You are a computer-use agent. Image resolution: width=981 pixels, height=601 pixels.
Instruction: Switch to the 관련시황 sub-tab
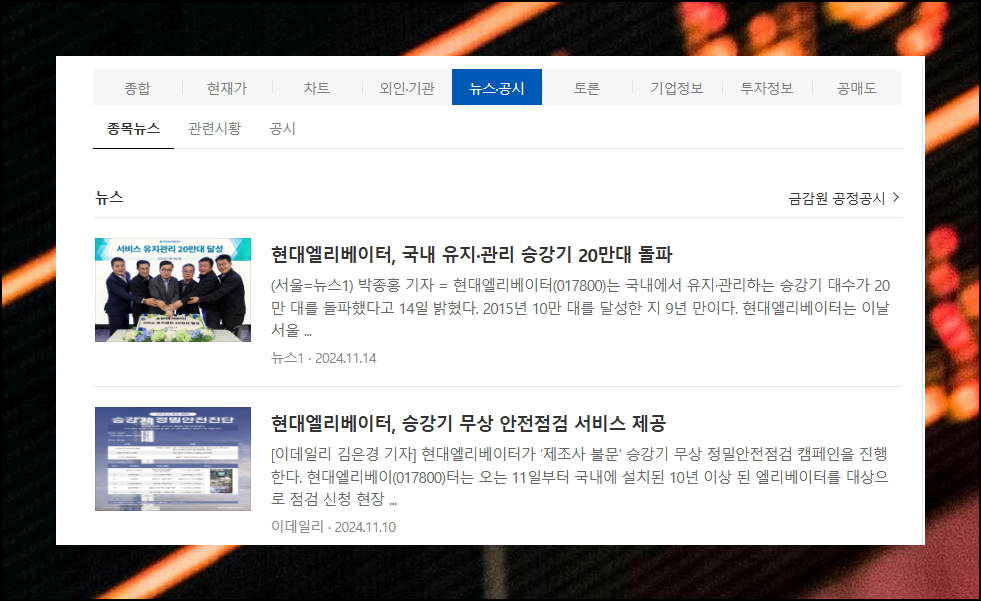[x=215, y=129]
